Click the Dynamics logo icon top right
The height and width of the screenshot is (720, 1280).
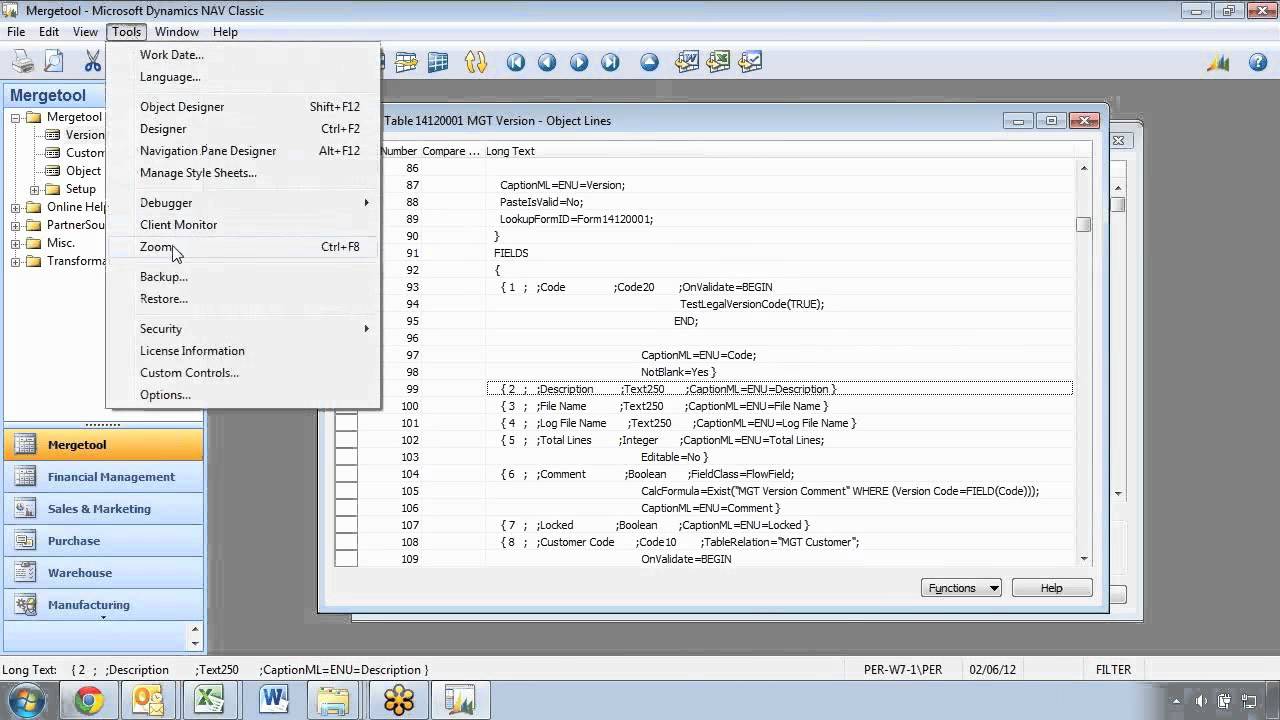tap(1218, 62)
